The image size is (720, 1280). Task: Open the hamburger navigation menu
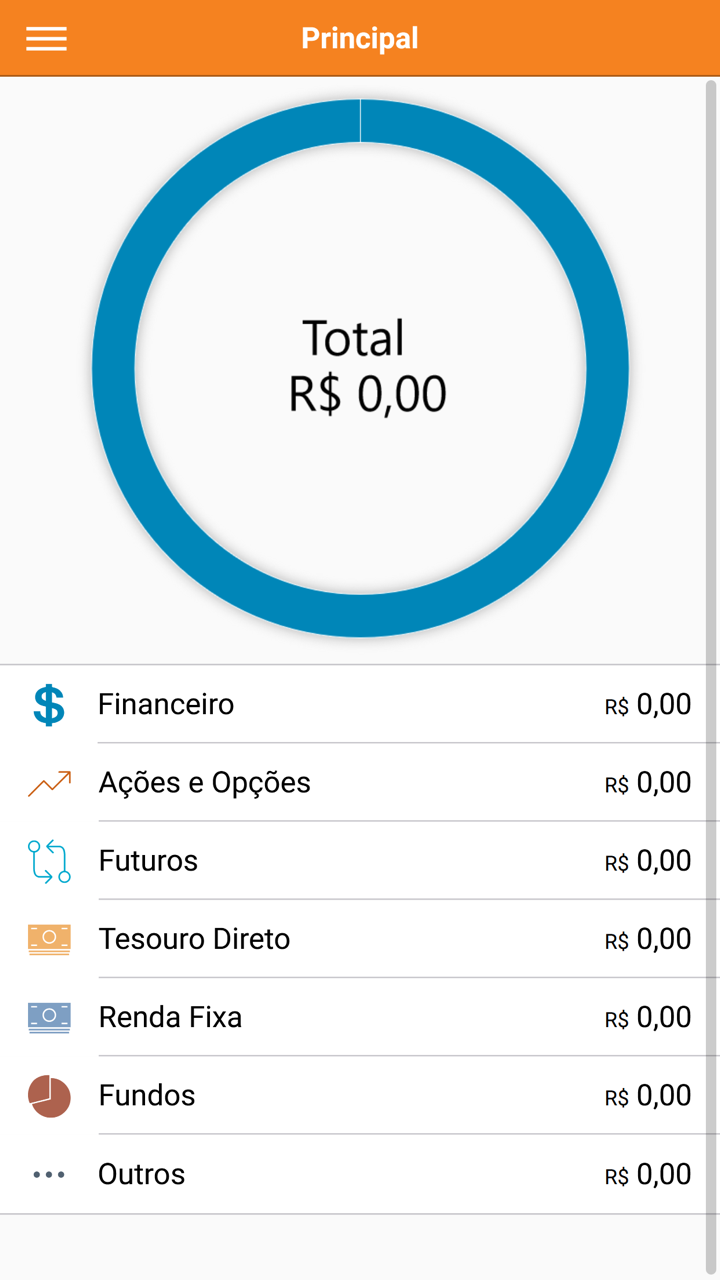[46, 39]
